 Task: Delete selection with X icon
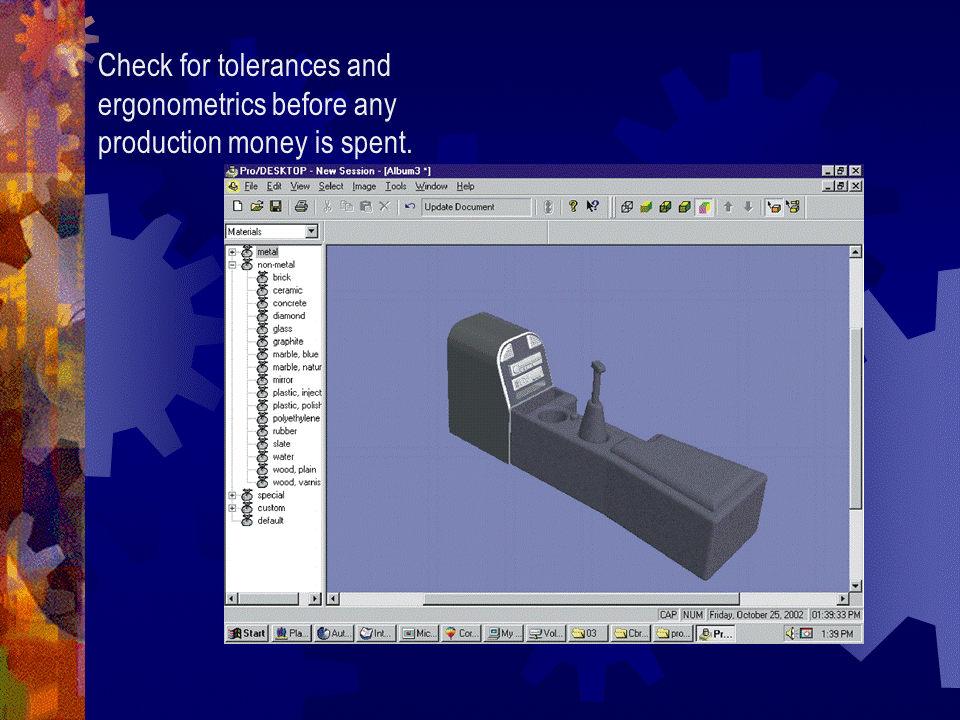pyautogui.click(x=384, y=207)
